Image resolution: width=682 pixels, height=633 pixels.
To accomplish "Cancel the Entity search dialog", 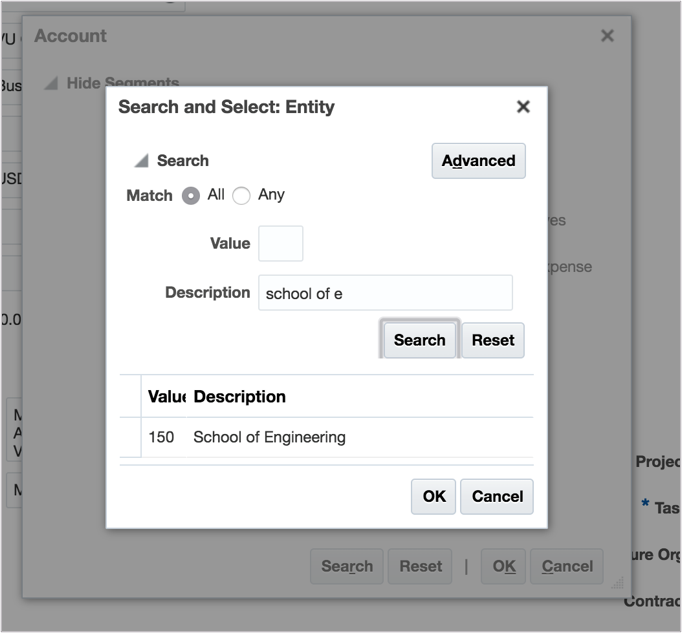I will pyautogui.click(x=497, y=496).
